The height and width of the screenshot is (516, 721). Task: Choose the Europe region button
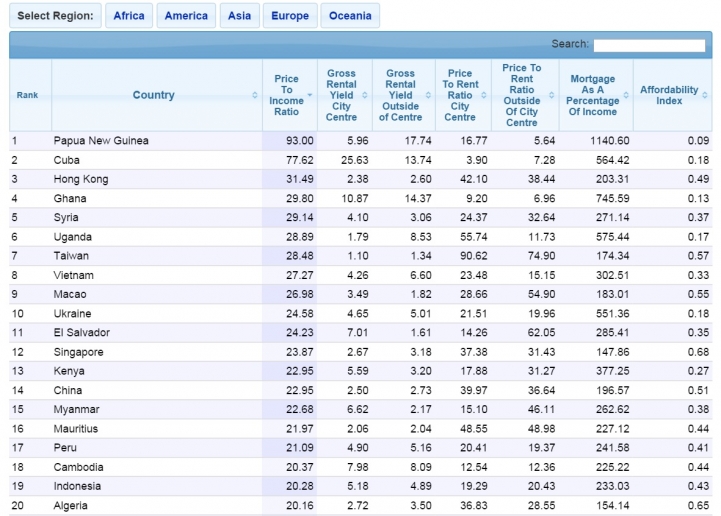(x=290, y=16)
